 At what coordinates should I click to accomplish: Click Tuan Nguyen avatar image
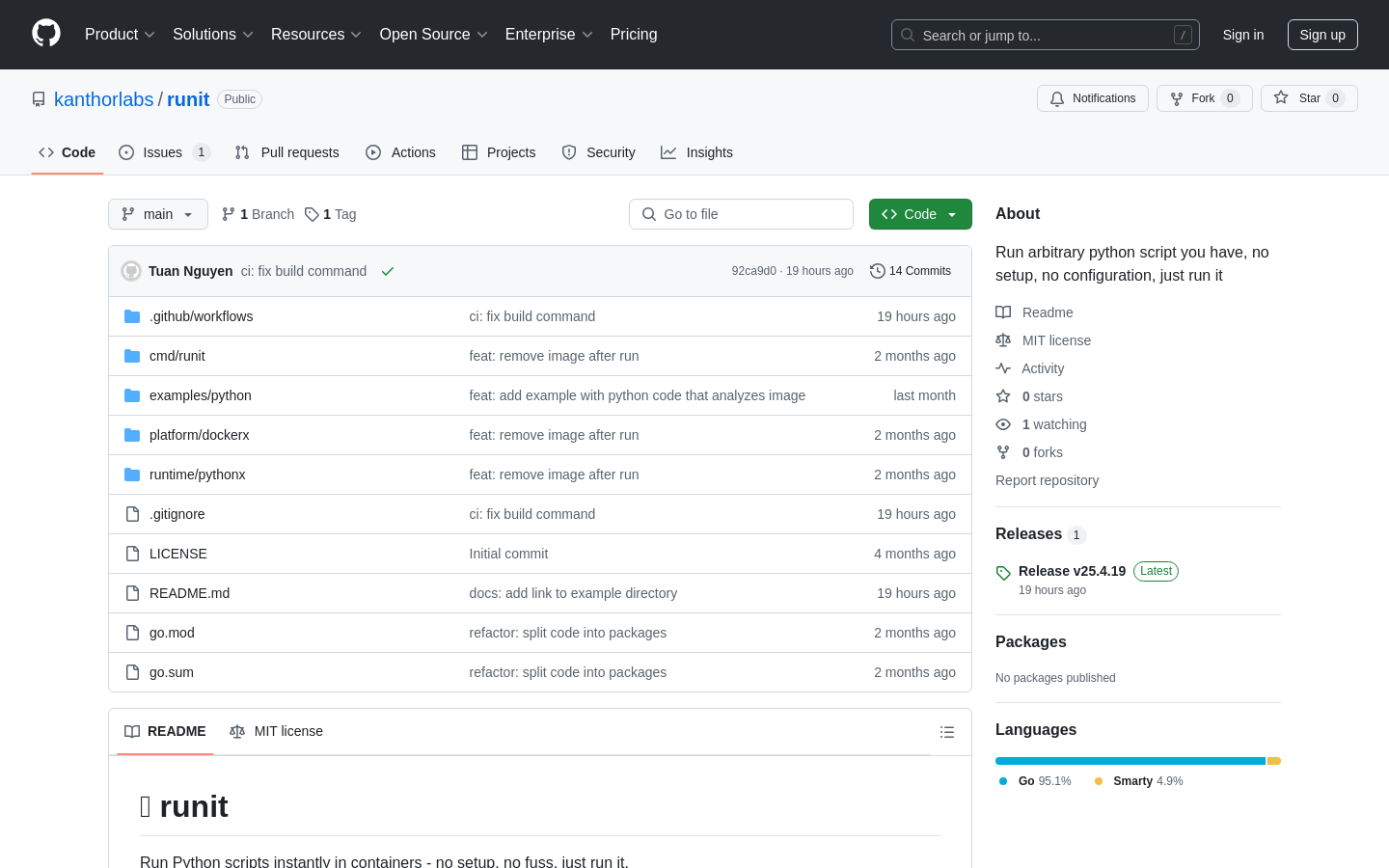coord(131,271)
